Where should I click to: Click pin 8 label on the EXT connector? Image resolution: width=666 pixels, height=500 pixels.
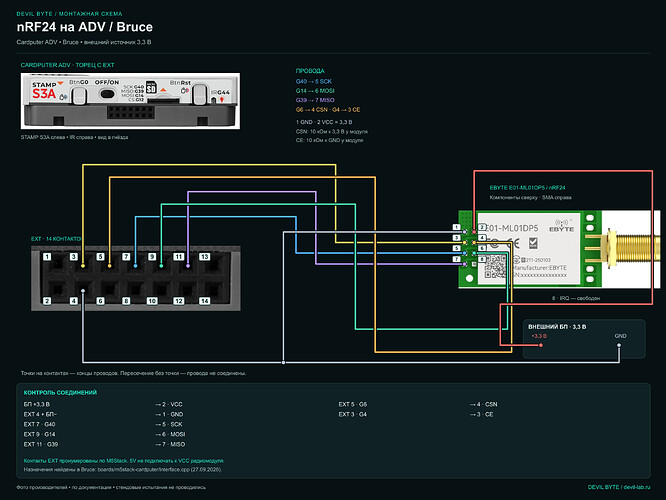pos(126,301)
